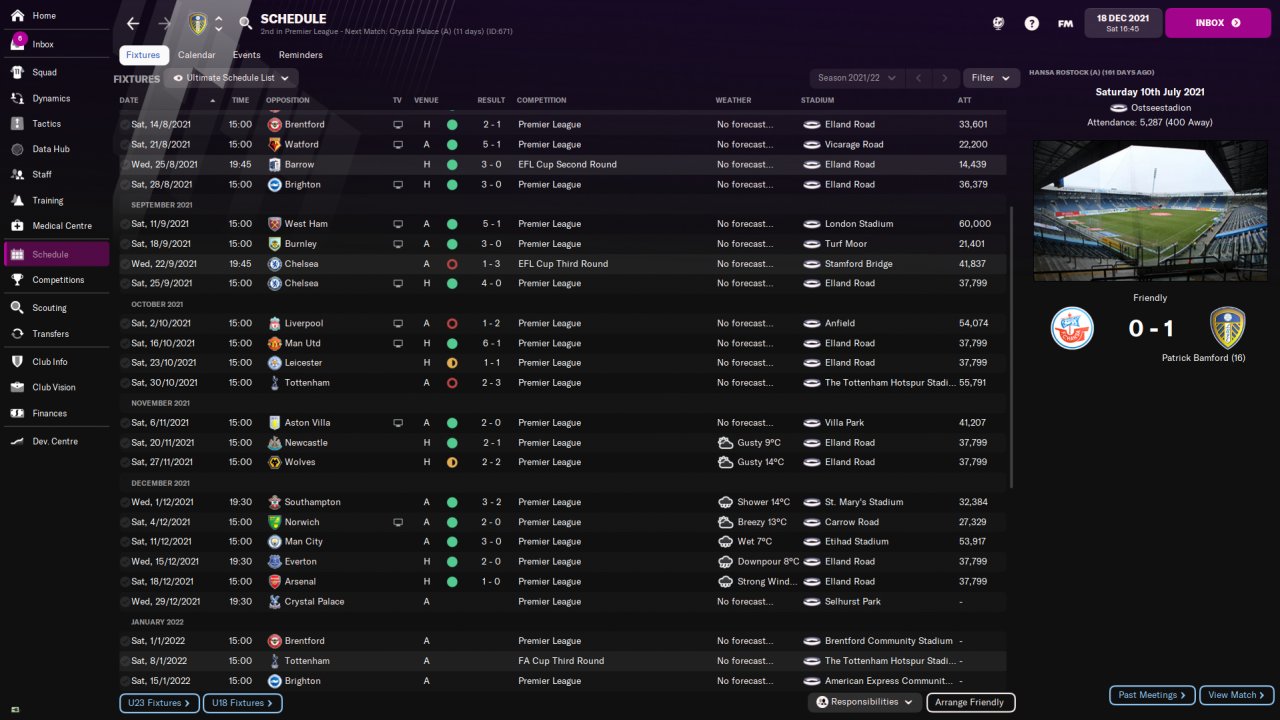This screenshot has width=1280, height=720.
Task: Click the 6 - 1 result against Man Utd
Action: click(491, 343)
